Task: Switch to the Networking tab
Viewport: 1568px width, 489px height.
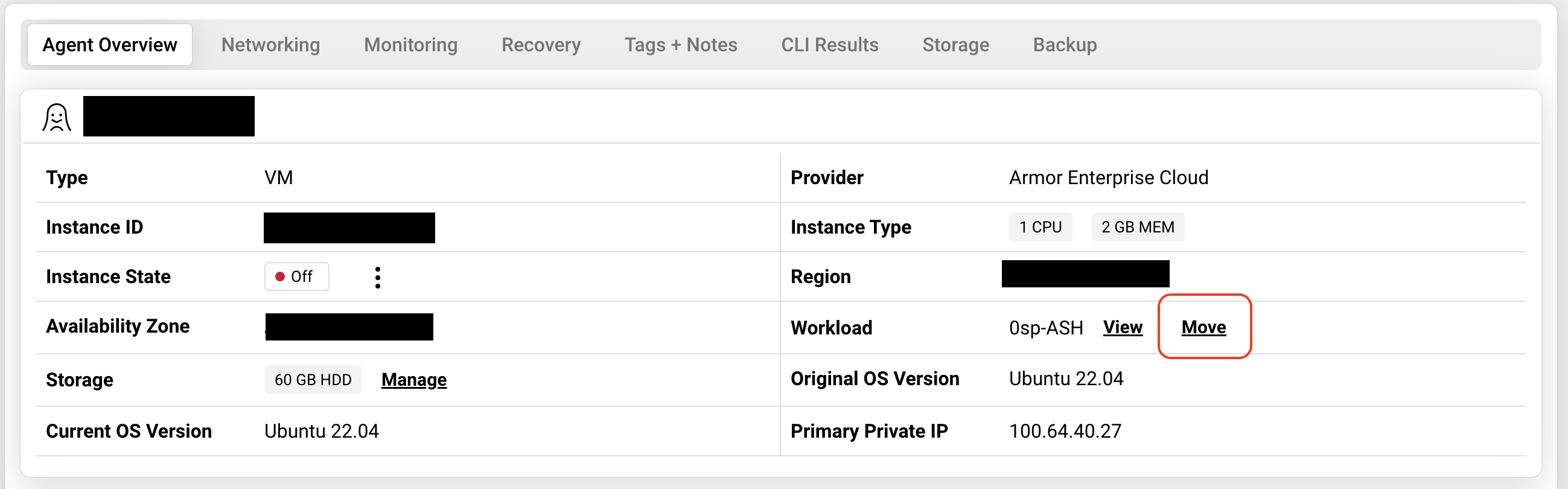Action: coord(270,45)
